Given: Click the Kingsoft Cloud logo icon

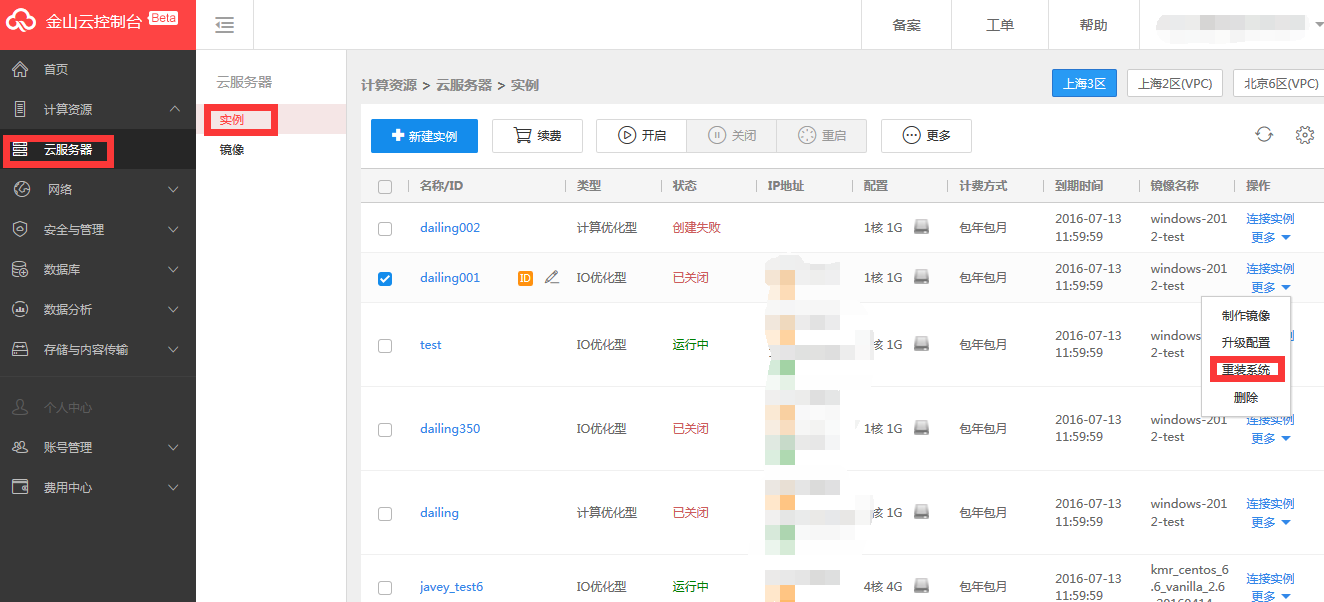Looking at the screenshot, I should 22,23.
